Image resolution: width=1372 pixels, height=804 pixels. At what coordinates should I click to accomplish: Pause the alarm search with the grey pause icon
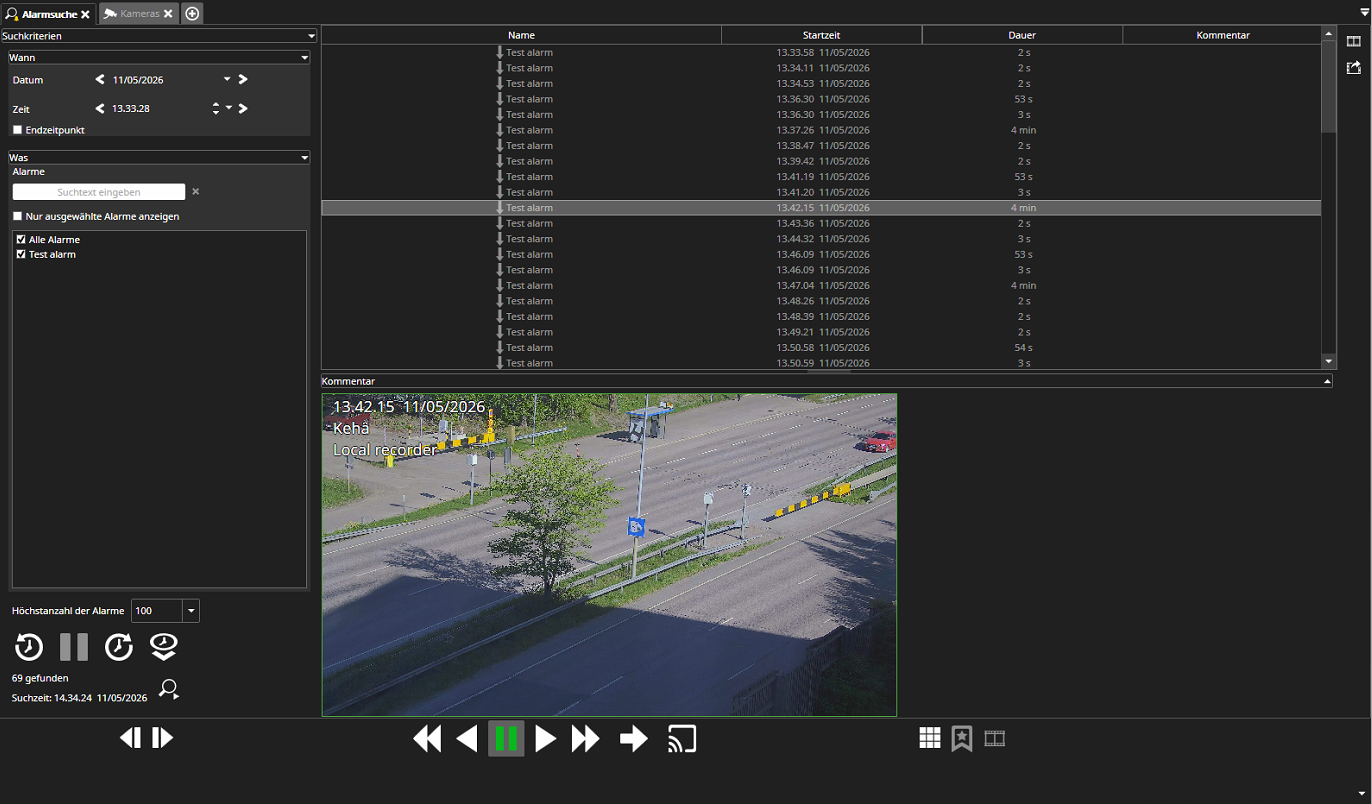point(74,647)
